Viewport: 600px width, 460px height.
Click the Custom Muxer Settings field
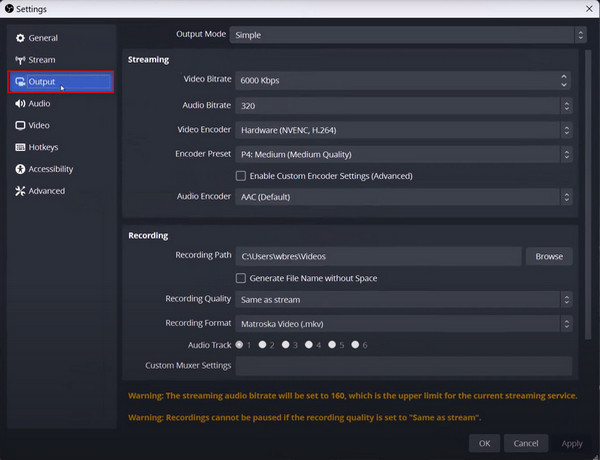(404, 366)
